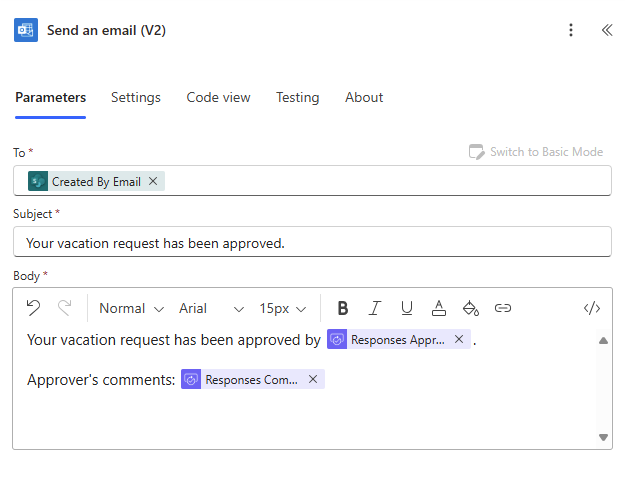
Task: Remove the Created By Email token
Action: point(153,181)
